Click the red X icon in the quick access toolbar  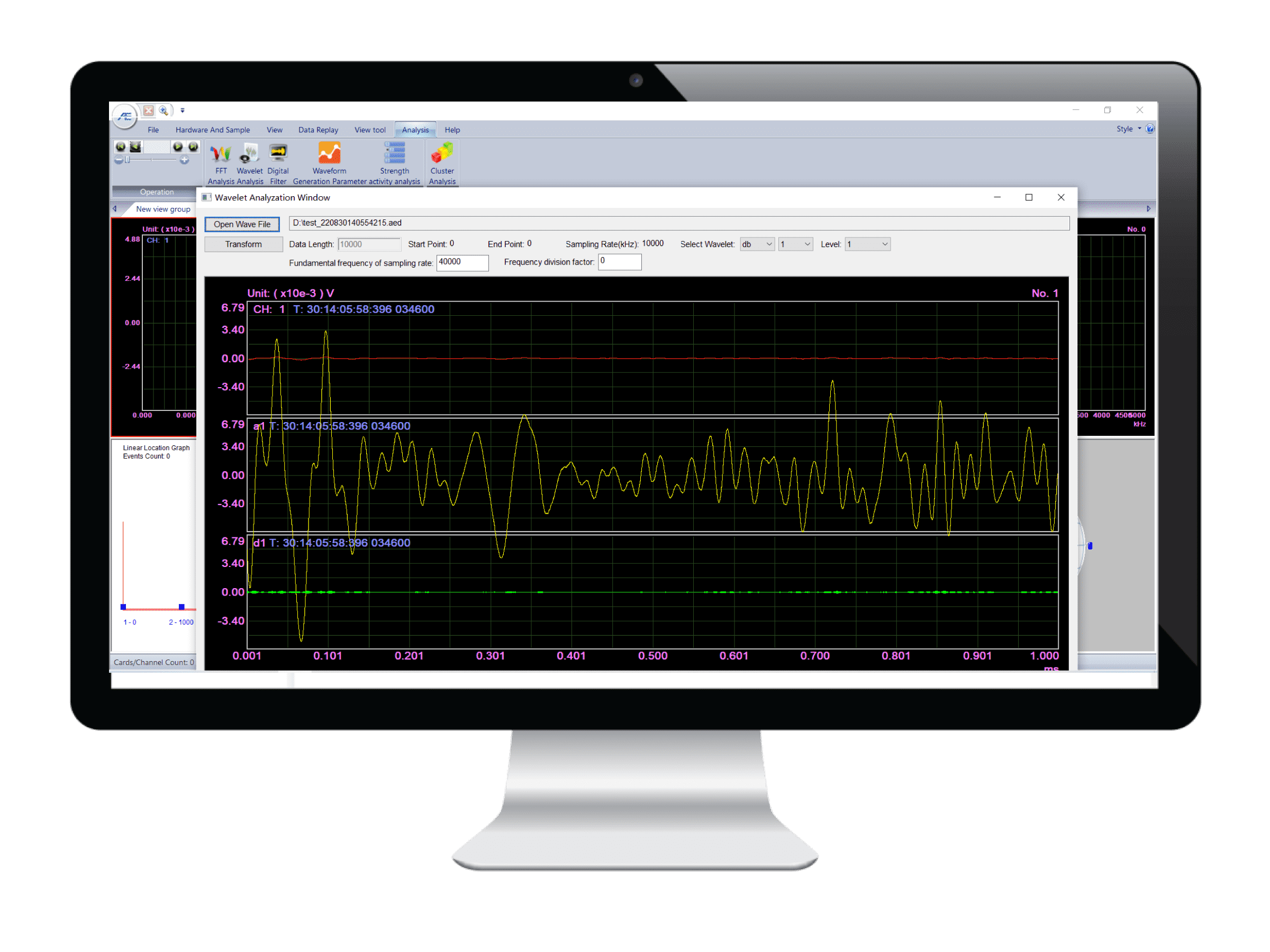149,110
